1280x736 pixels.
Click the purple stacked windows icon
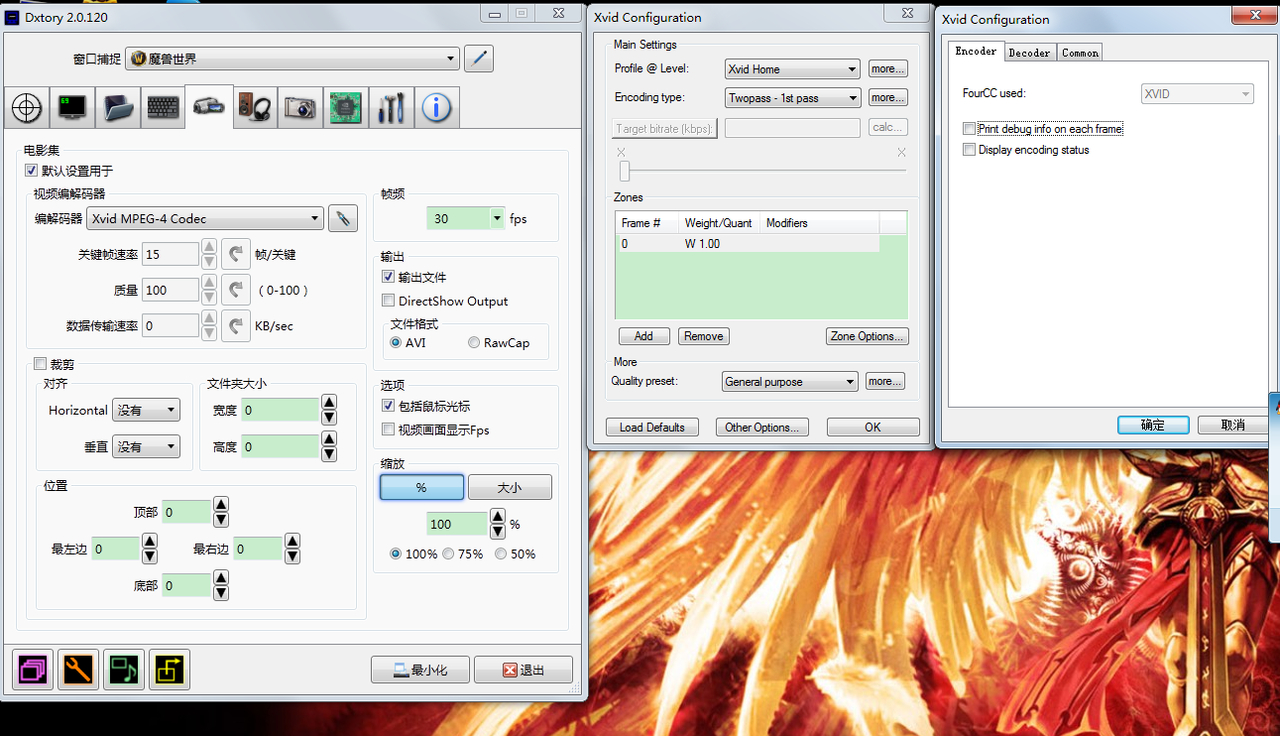pos(33,670)
